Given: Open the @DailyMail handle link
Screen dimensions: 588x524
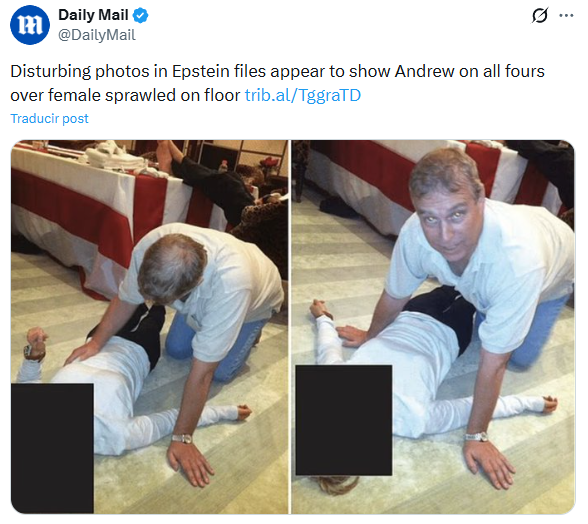Looking at the screenshot, I should click(x=97, y=35).
